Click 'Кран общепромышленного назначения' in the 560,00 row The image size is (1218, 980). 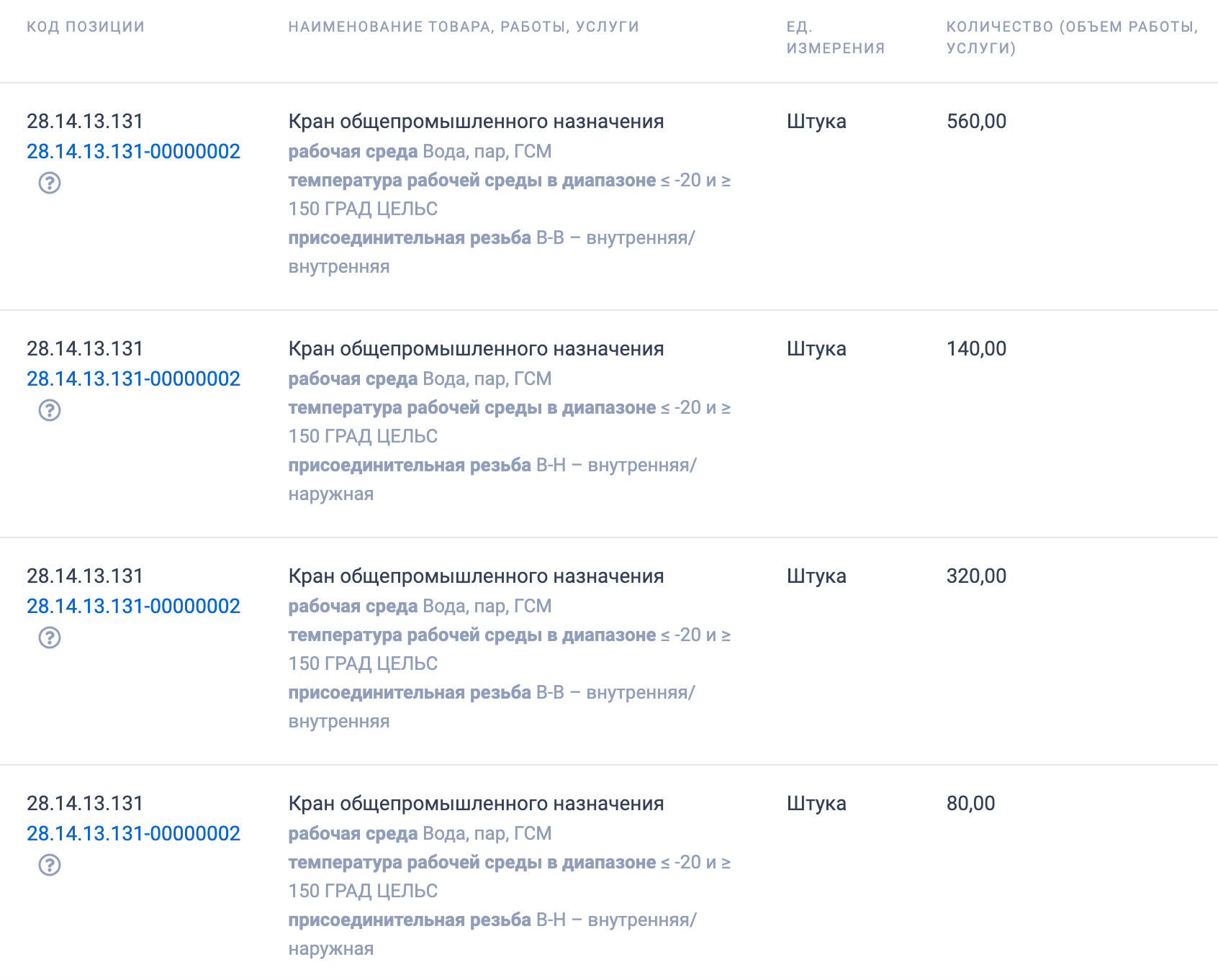476,122
